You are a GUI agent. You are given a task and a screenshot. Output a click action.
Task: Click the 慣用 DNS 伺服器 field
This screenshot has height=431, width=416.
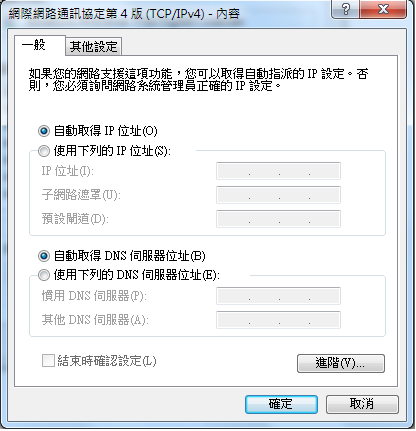[278, 296]
